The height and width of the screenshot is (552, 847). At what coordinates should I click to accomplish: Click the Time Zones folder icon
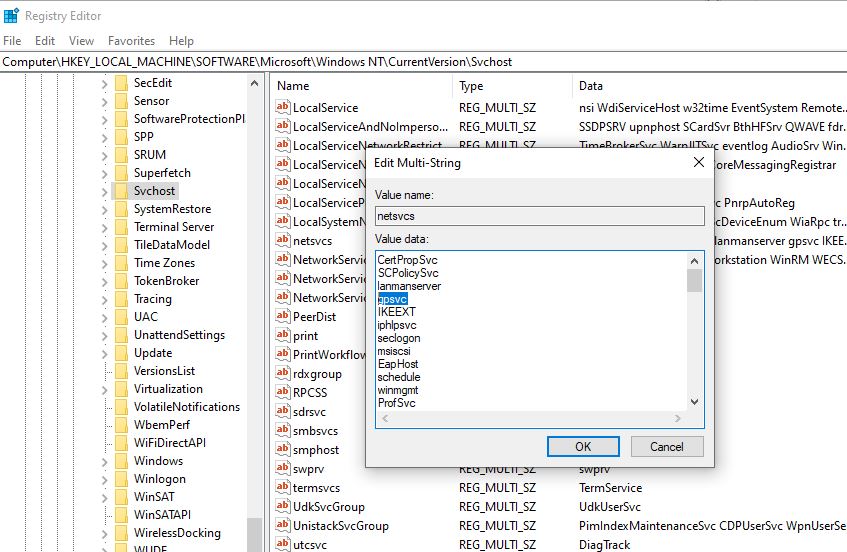[x=122, y=262]
